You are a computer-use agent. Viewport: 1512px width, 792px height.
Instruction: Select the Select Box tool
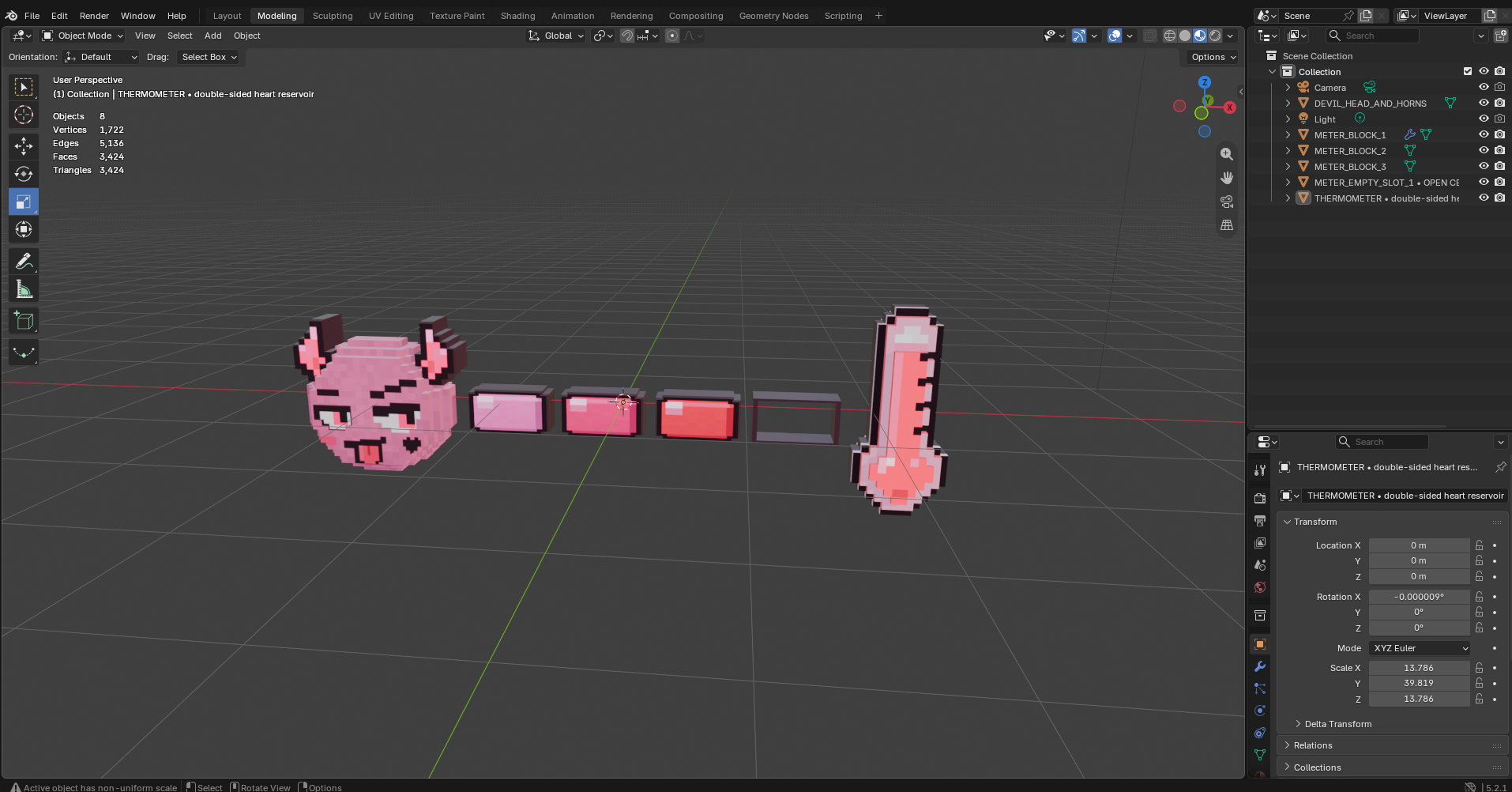[24, 87]
